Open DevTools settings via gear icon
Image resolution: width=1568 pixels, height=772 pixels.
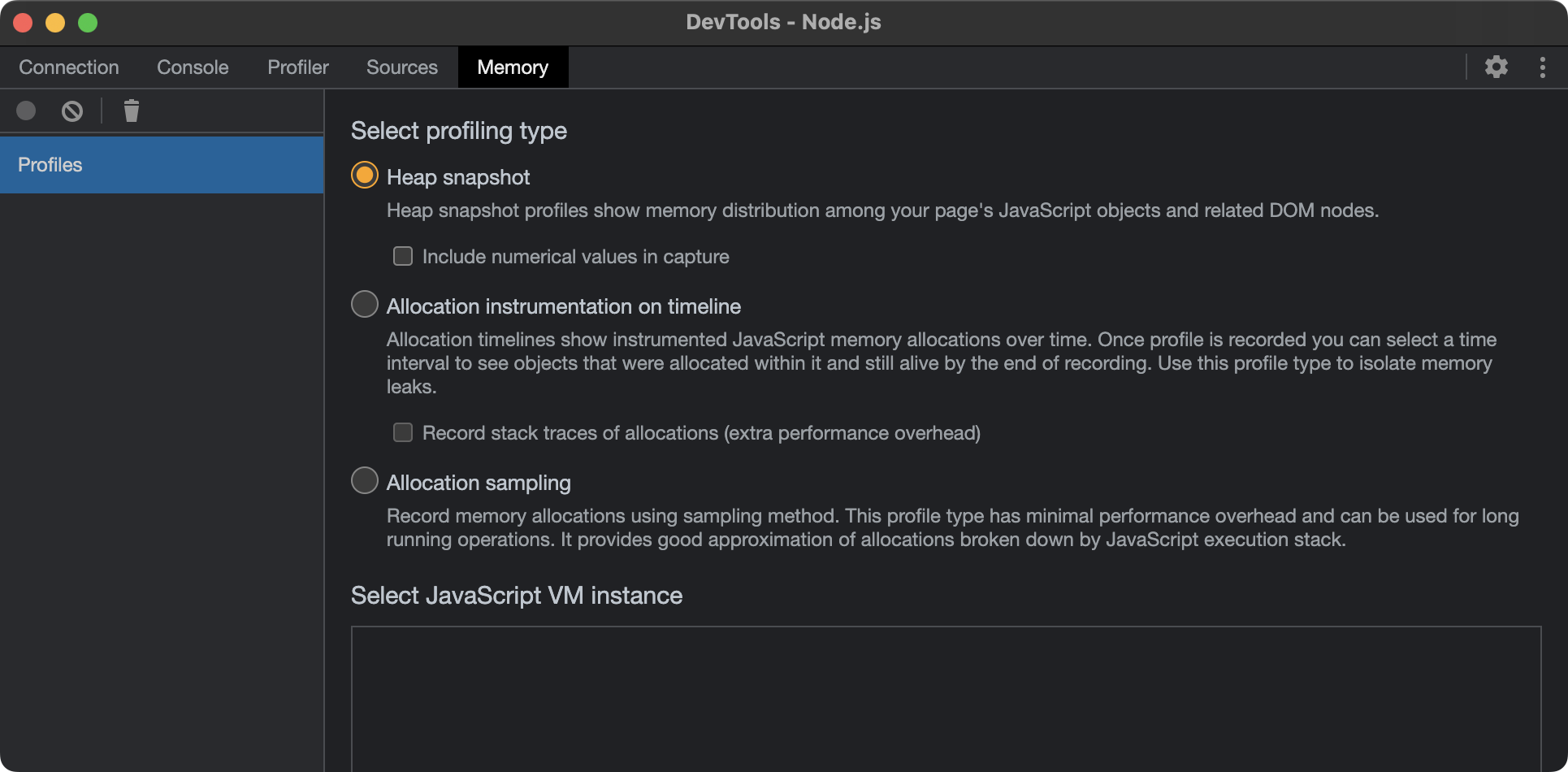(1496, 67)
